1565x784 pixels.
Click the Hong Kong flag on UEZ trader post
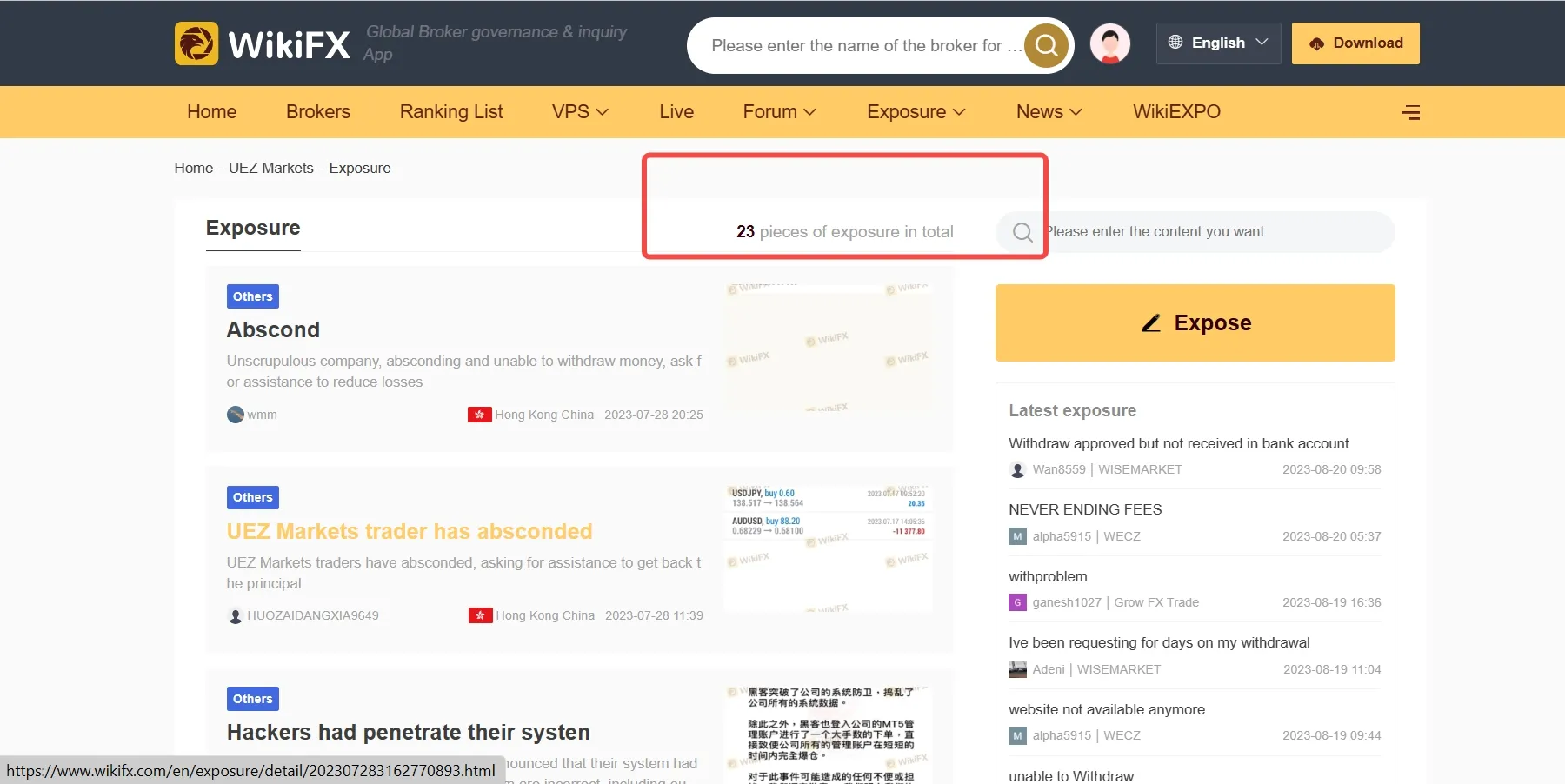pyautogui.click(x=480, y=615)
